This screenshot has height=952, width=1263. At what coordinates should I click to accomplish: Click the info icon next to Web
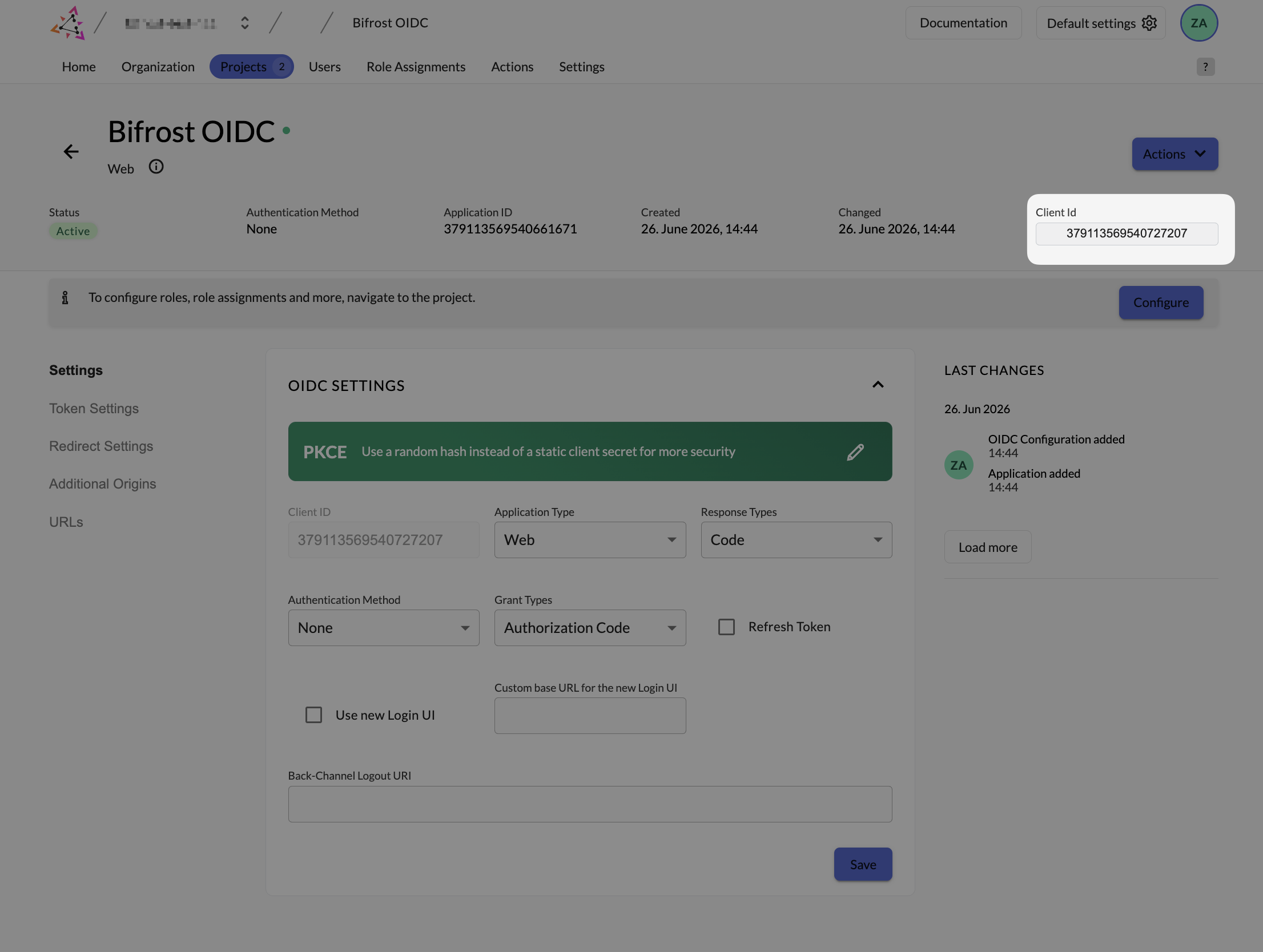click(156, 167)
